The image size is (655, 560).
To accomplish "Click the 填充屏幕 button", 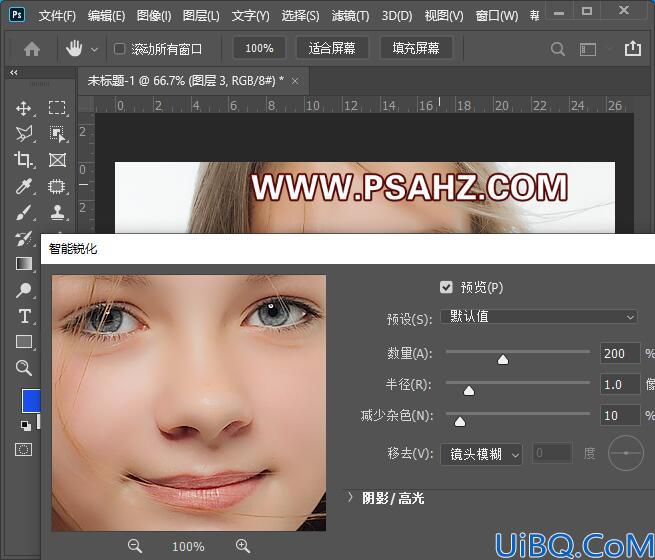I will pyautogui.click(x=416, y=48).
